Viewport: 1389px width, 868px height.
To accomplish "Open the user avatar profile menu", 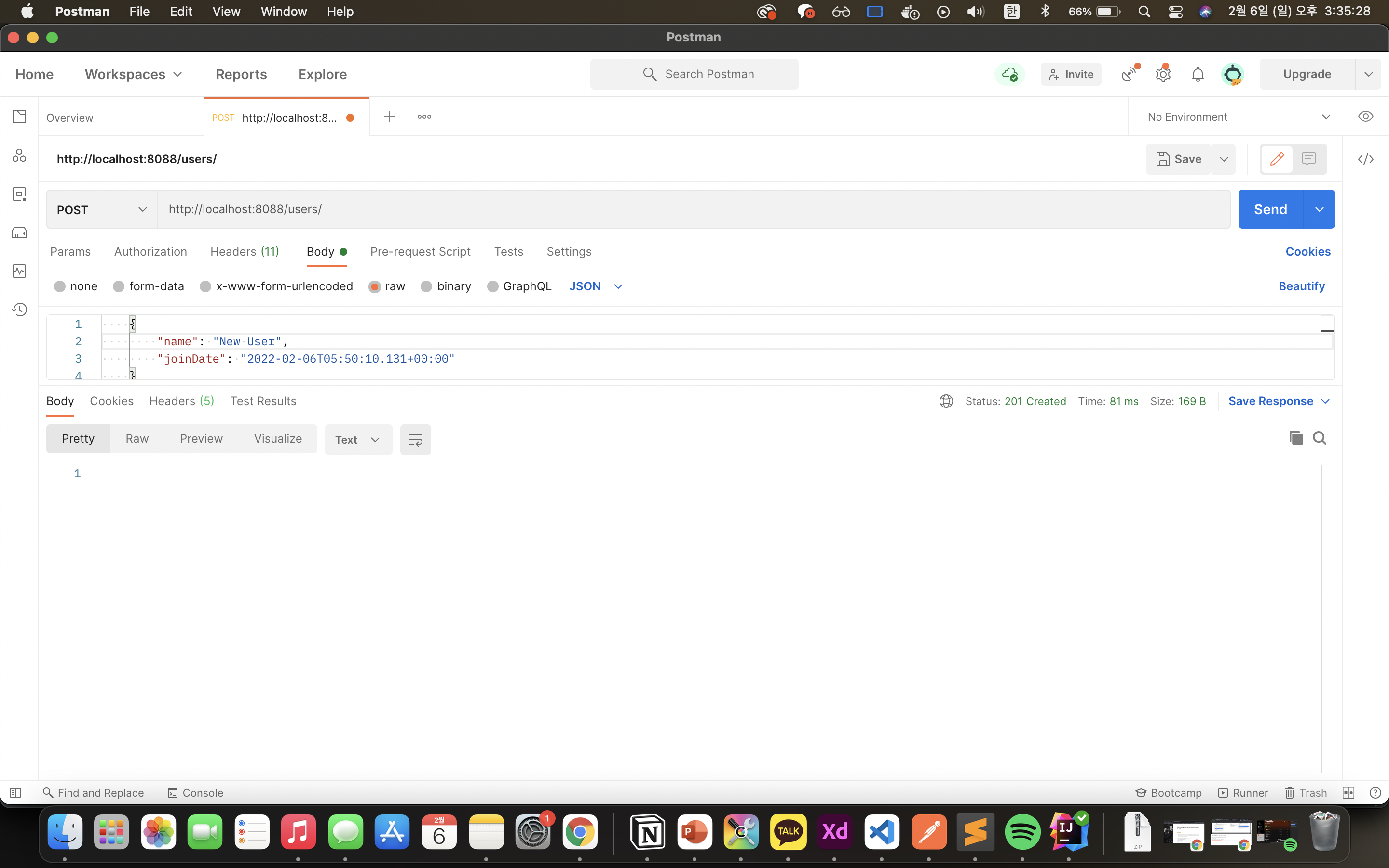I will [x=1232, y=74].
